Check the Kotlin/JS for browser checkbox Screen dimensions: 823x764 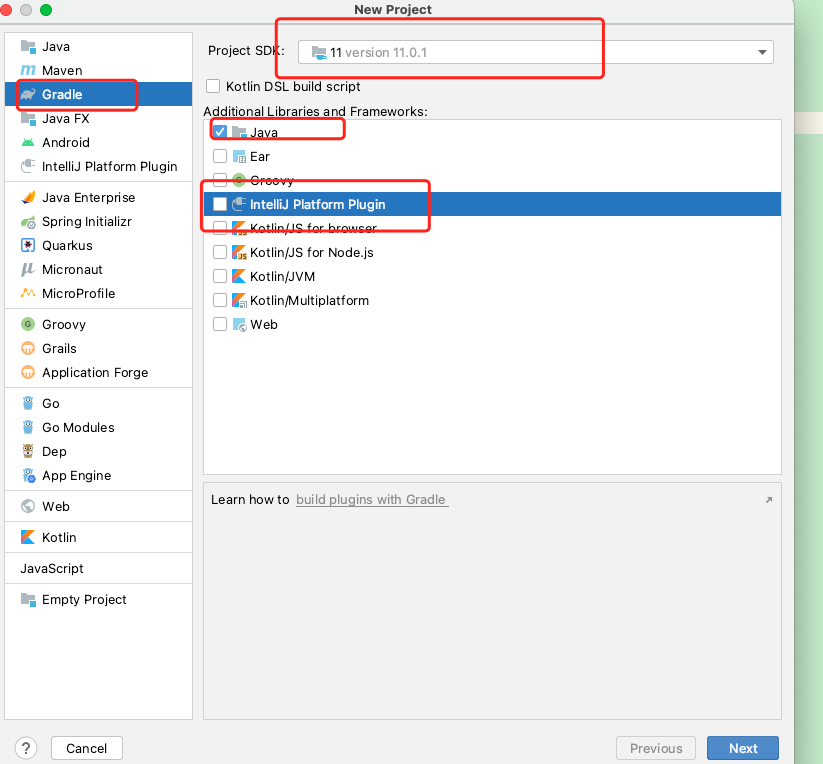point(220,228)
